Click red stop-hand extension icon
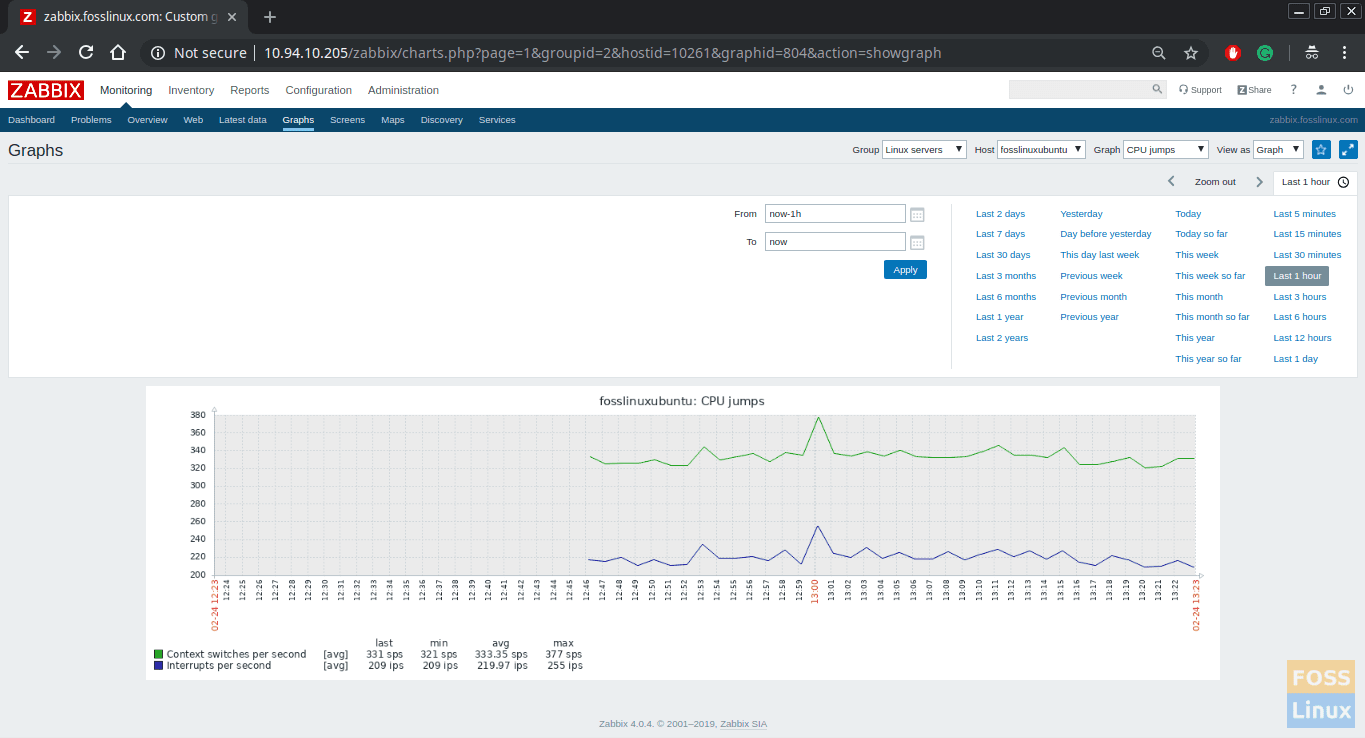The width and height of the screenshot is (1365, 738). [1233, 53]
